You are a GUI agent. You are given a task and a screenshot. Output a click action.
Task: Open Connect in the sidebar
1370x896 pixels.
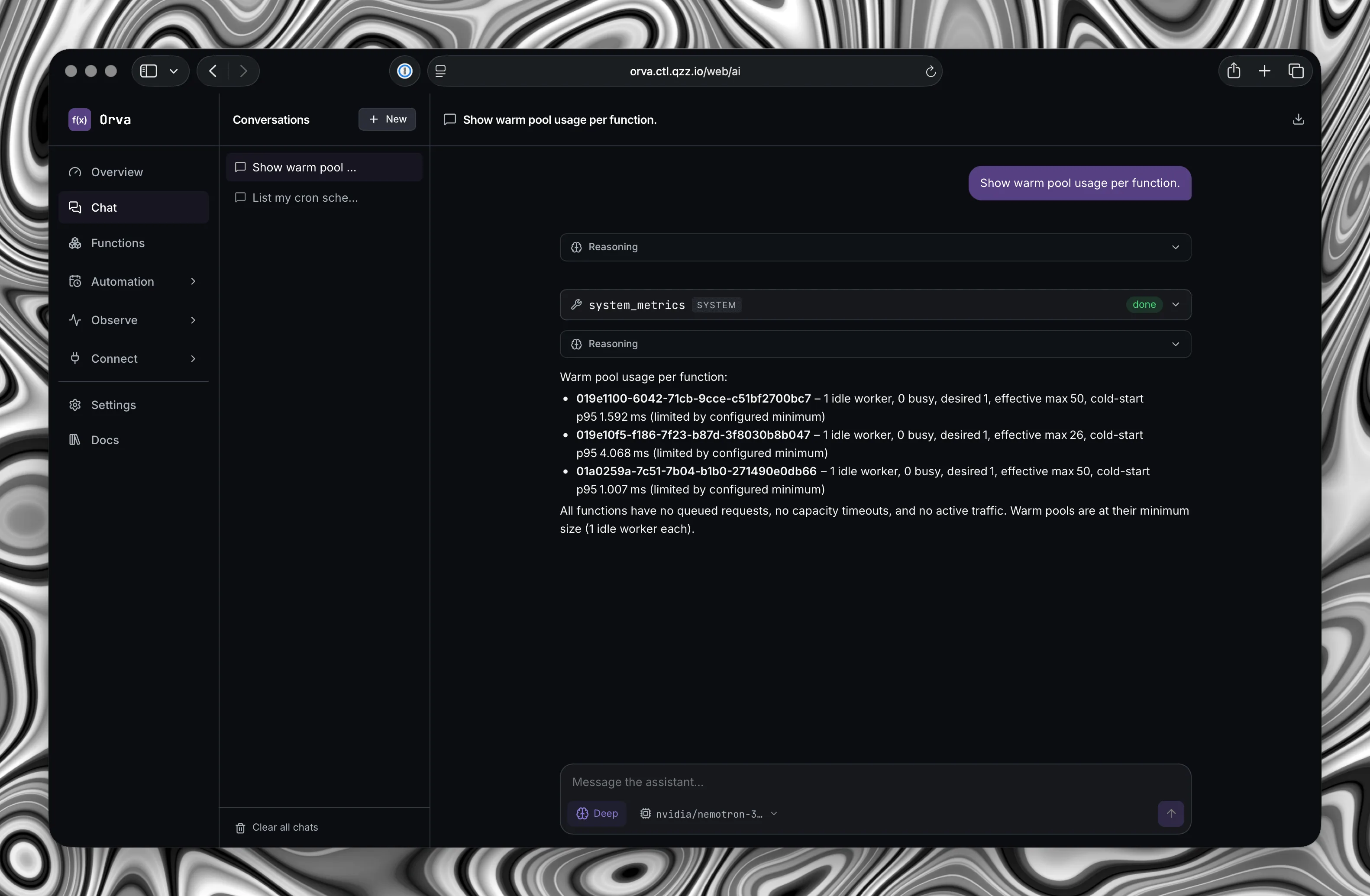click(x=133, y=358)
